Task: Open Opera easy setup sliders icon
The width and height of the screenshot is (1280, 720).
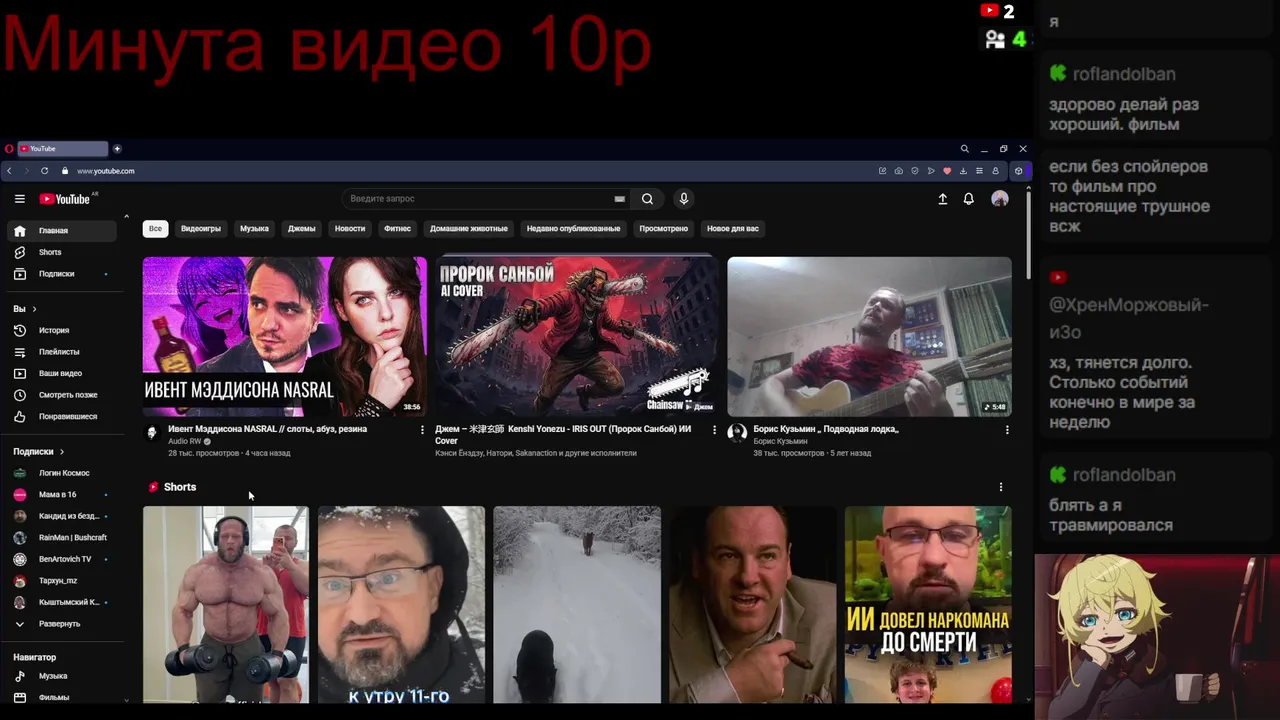Action: click(x=979, y=171)
